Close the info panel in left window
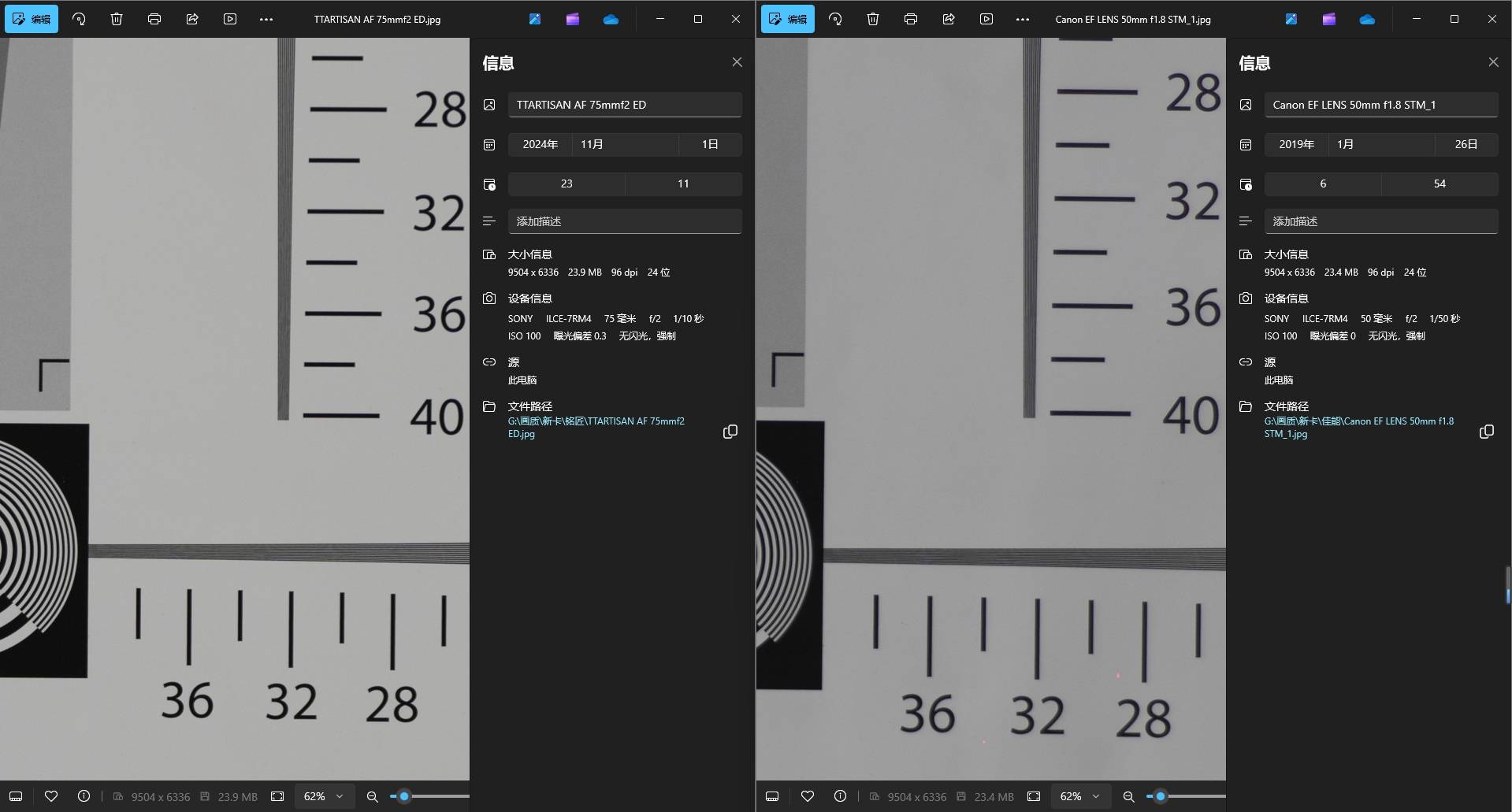 coord(737,62)
